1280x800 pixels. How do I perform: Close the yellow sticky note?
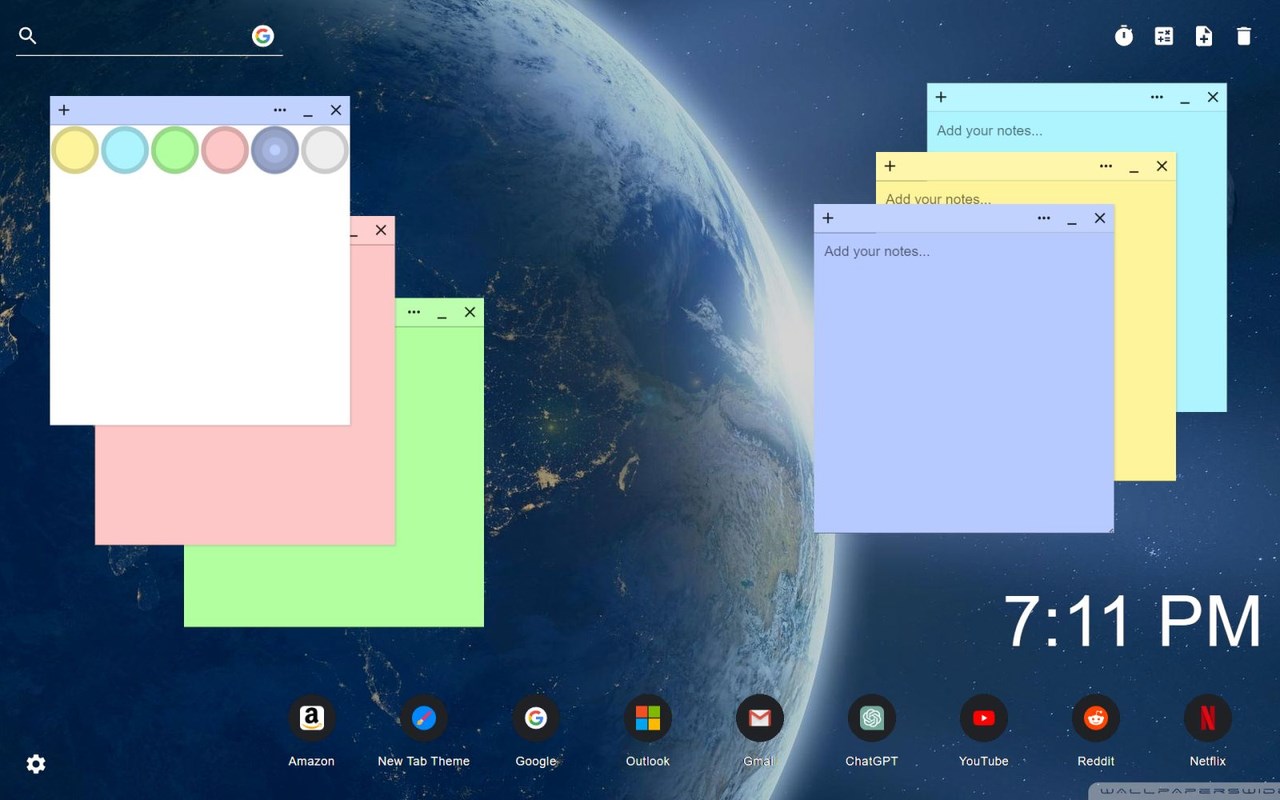tap(1162, 166)
